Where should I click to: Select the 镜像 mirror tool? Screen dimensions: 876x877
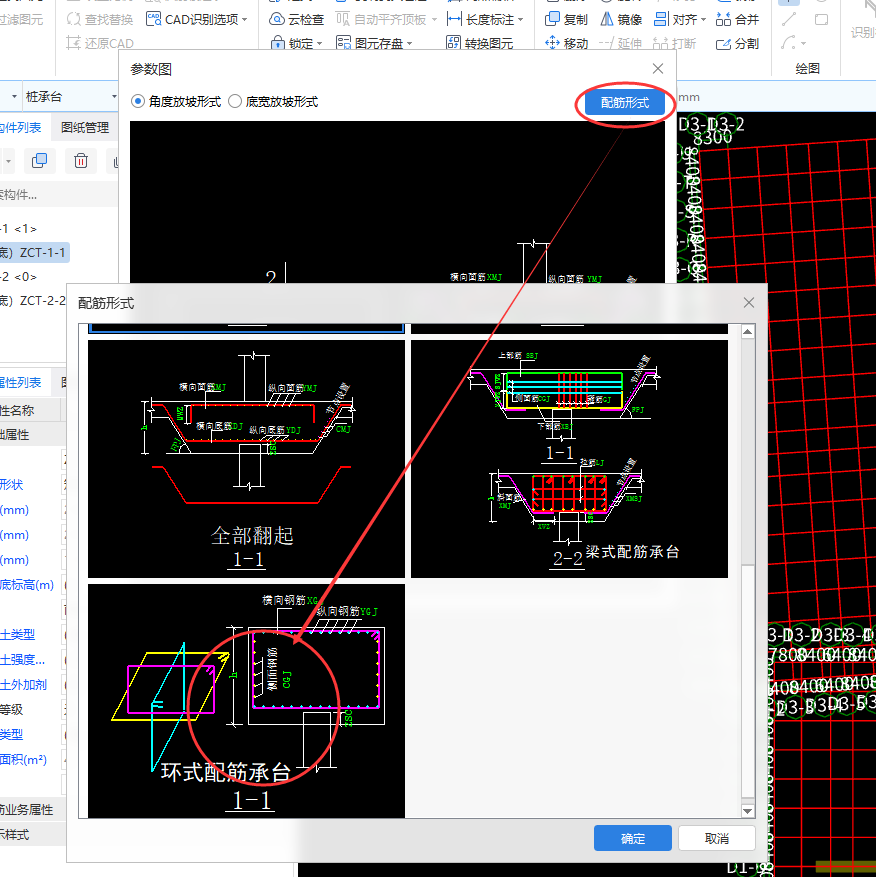tap(621, 20)
